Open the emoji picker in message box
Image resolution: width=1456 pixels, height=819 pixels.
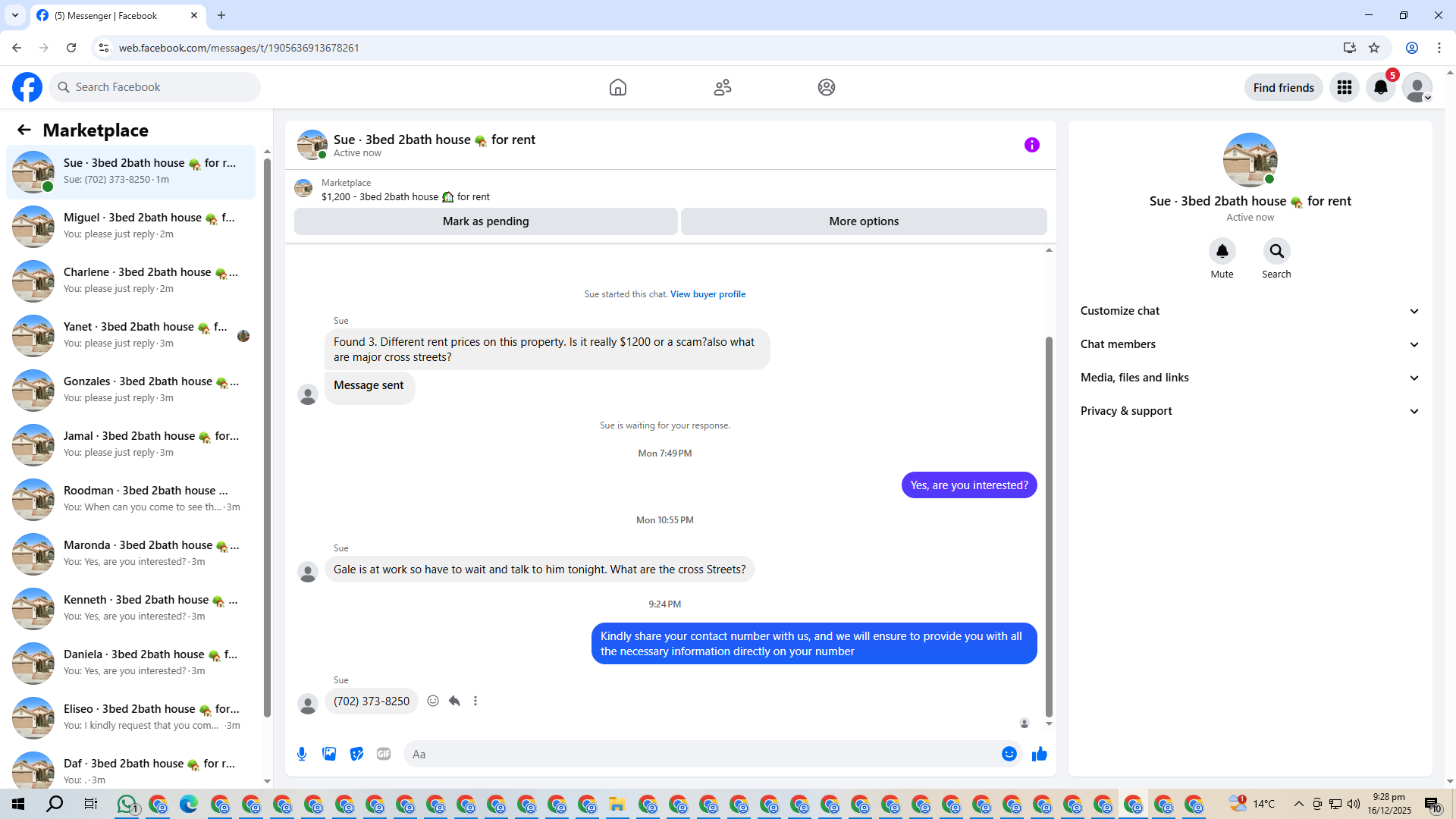pos(1009,754)
